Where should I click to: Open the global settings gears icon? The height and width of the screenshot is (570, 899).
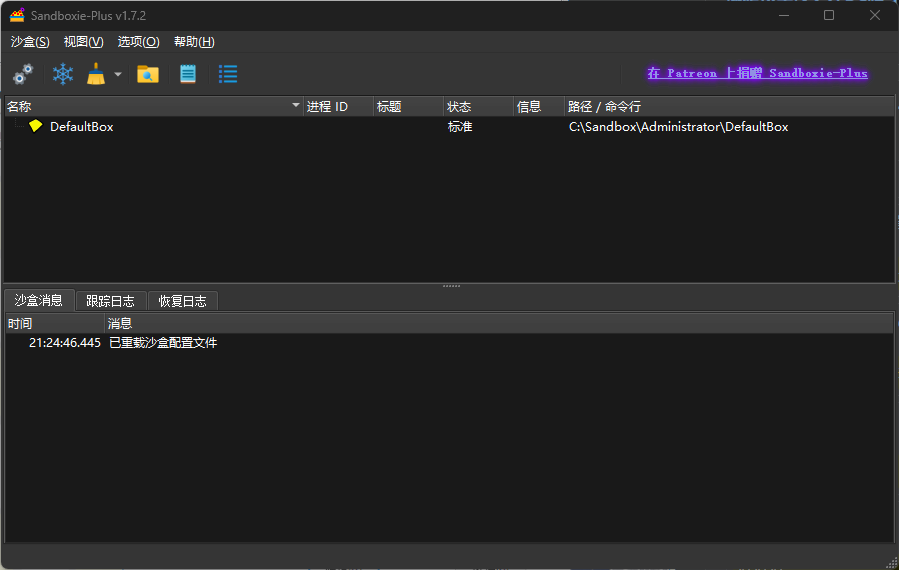click(x=23, y=74)
